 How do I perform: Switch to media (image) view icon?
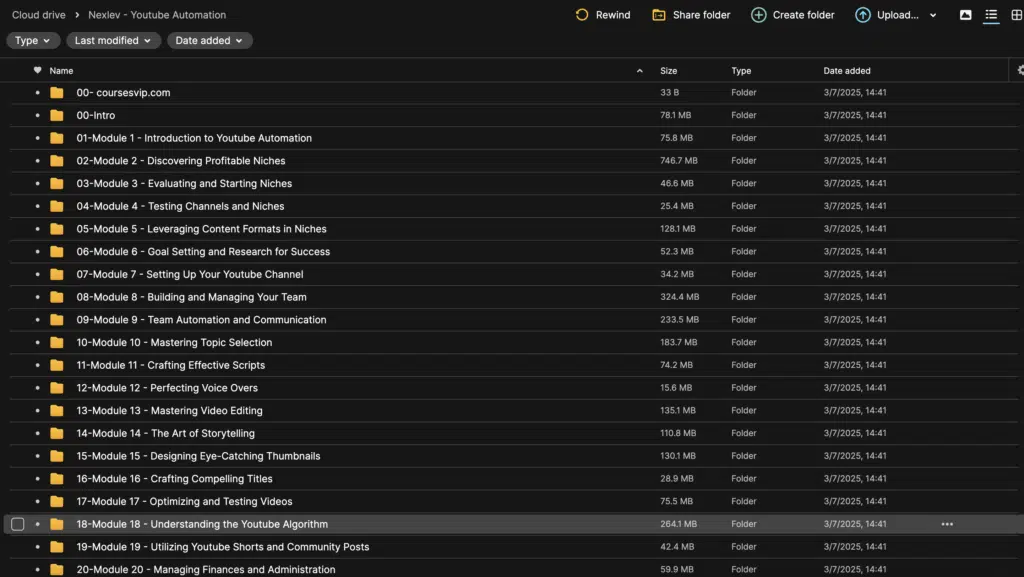(965, 14)
